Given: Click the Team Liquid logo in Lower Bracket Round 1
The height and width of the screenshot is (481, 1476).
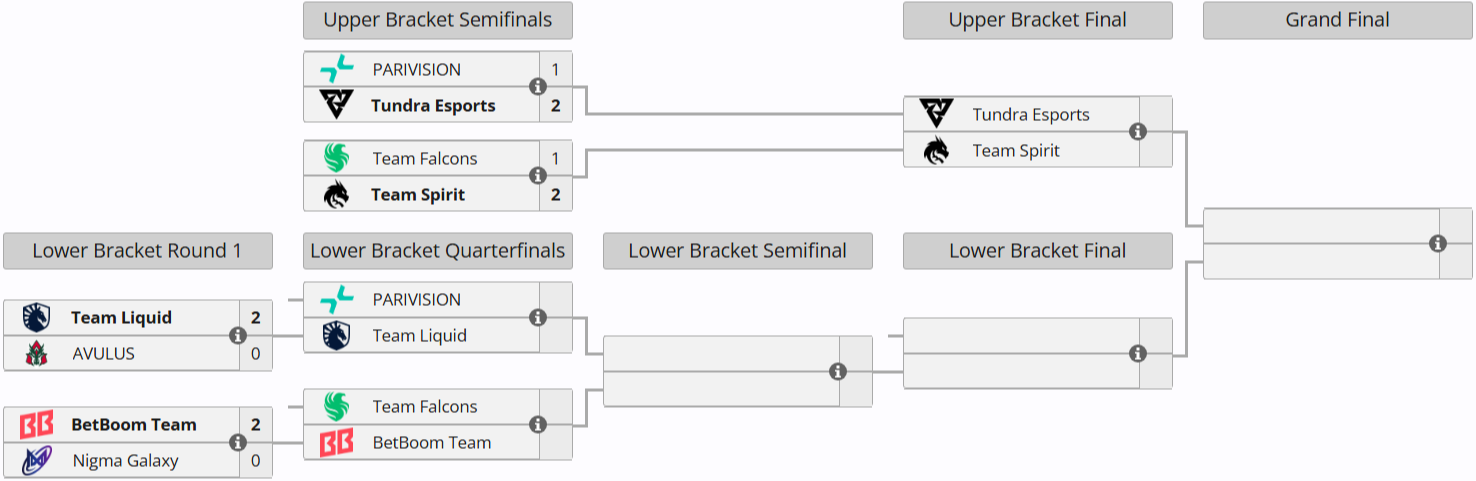Looking at the screenshot, I should point(37,318).
